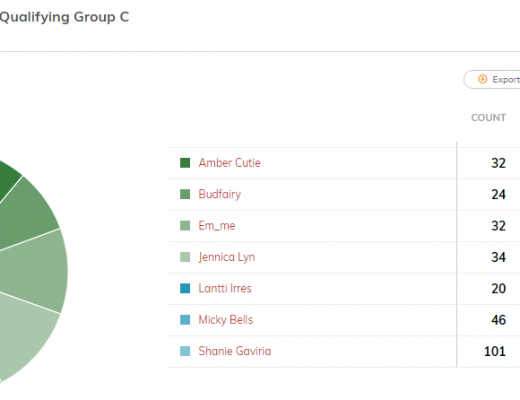This screenshot has width=520, height=400.
Task: Click Shanie Gaviria's count value 101
Action: [495, 351]
